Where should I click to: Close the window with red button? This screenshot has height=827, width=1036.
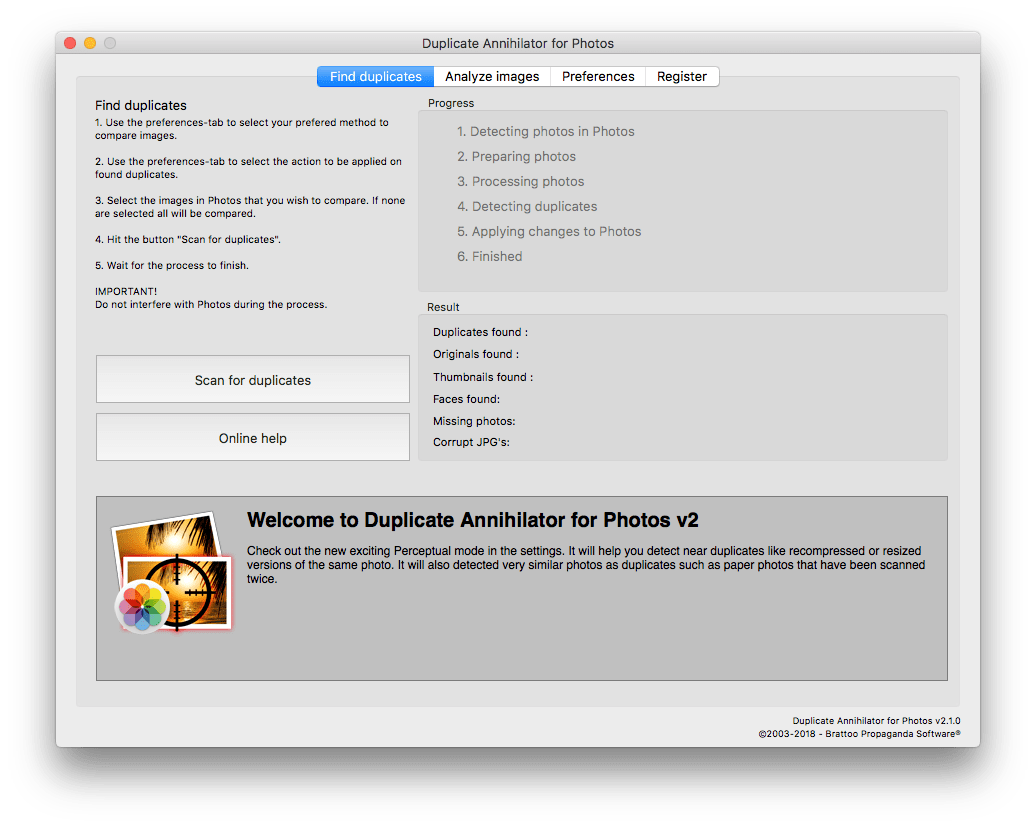tap(70, 43)
